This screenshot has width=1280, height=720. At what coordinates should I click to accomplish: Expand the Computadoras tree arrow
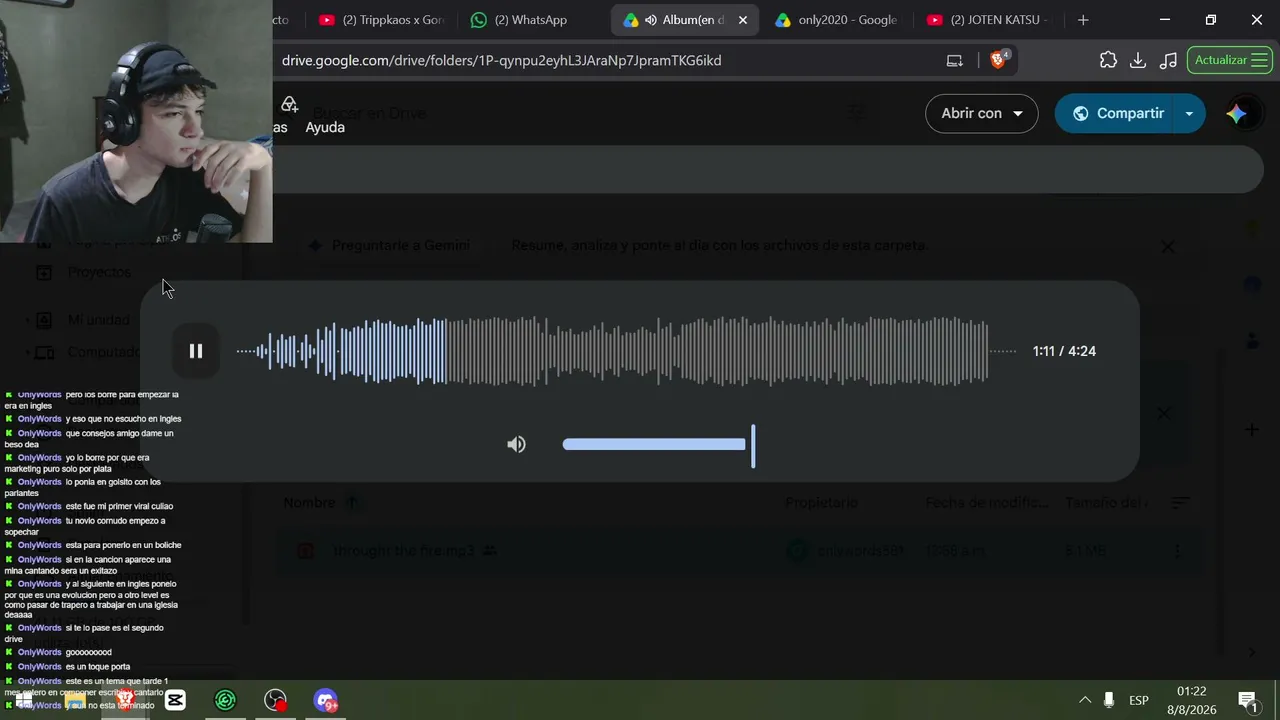(26, 352)
